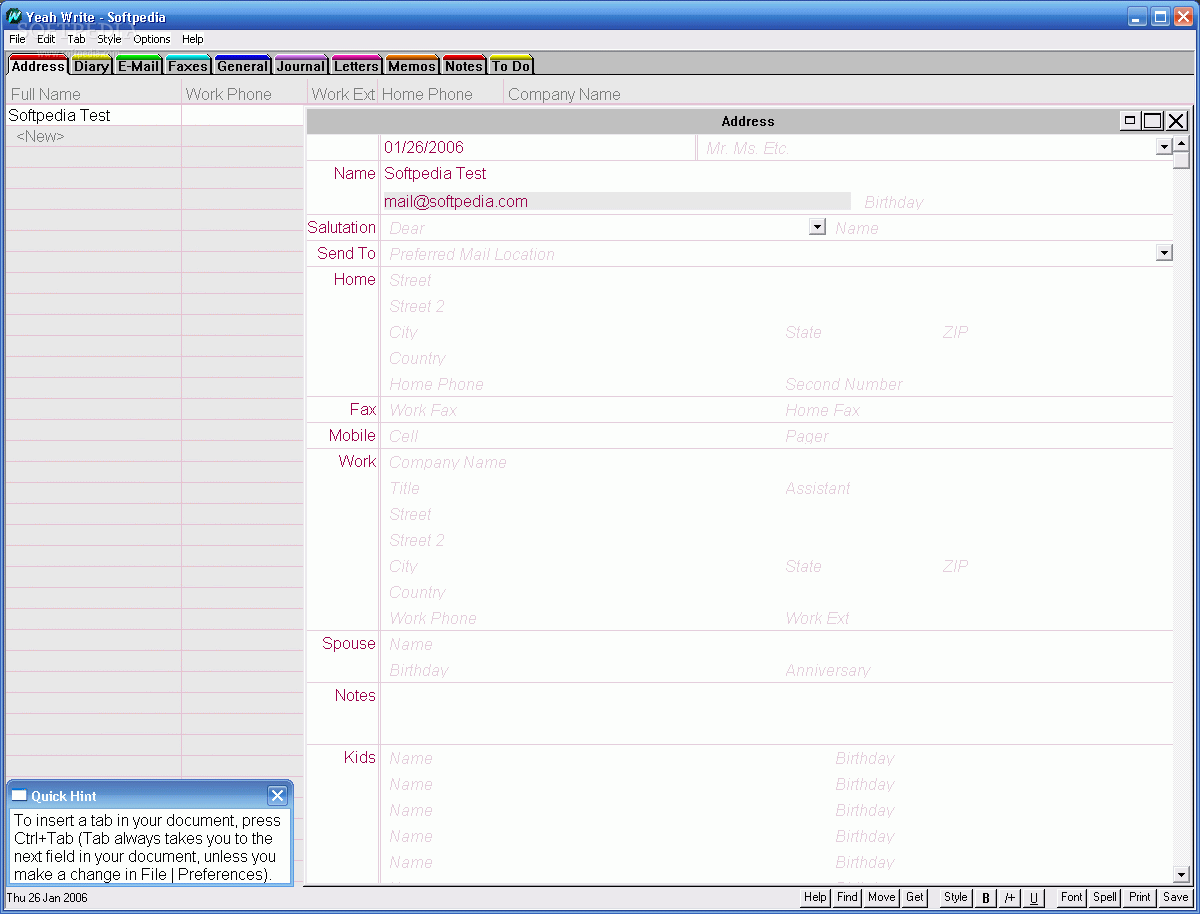The height and width of the screenshot is (914, 1200).
Task: Open the File menu
Action: 17,39
